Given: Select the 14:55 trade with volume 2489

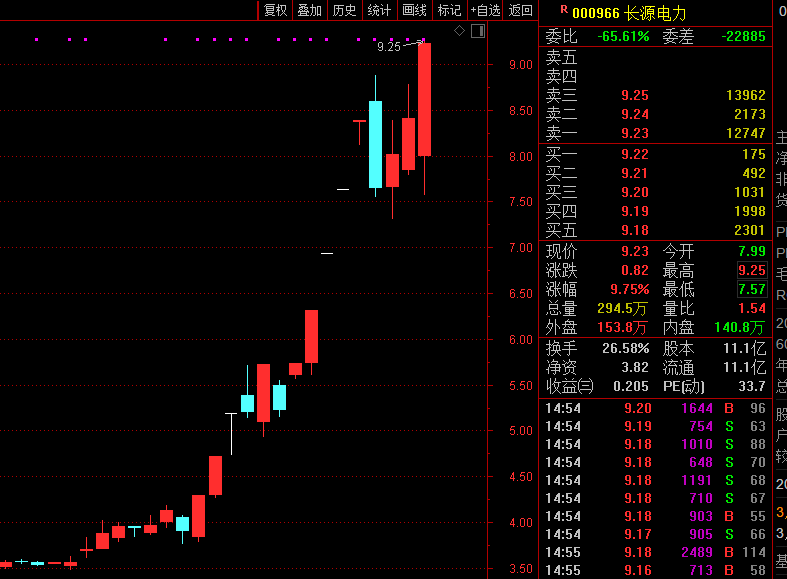Looking at the screenshot, I should (655, 552).
